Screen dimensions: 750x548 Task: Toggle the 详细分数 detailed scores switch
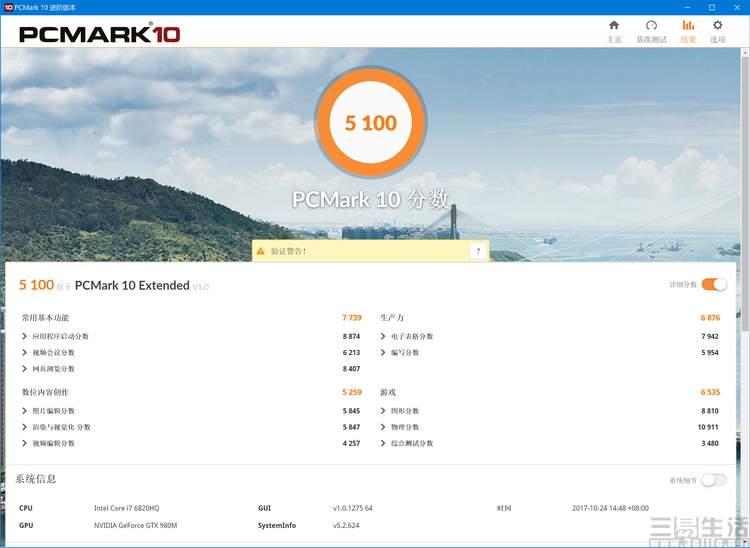point(714,285)
